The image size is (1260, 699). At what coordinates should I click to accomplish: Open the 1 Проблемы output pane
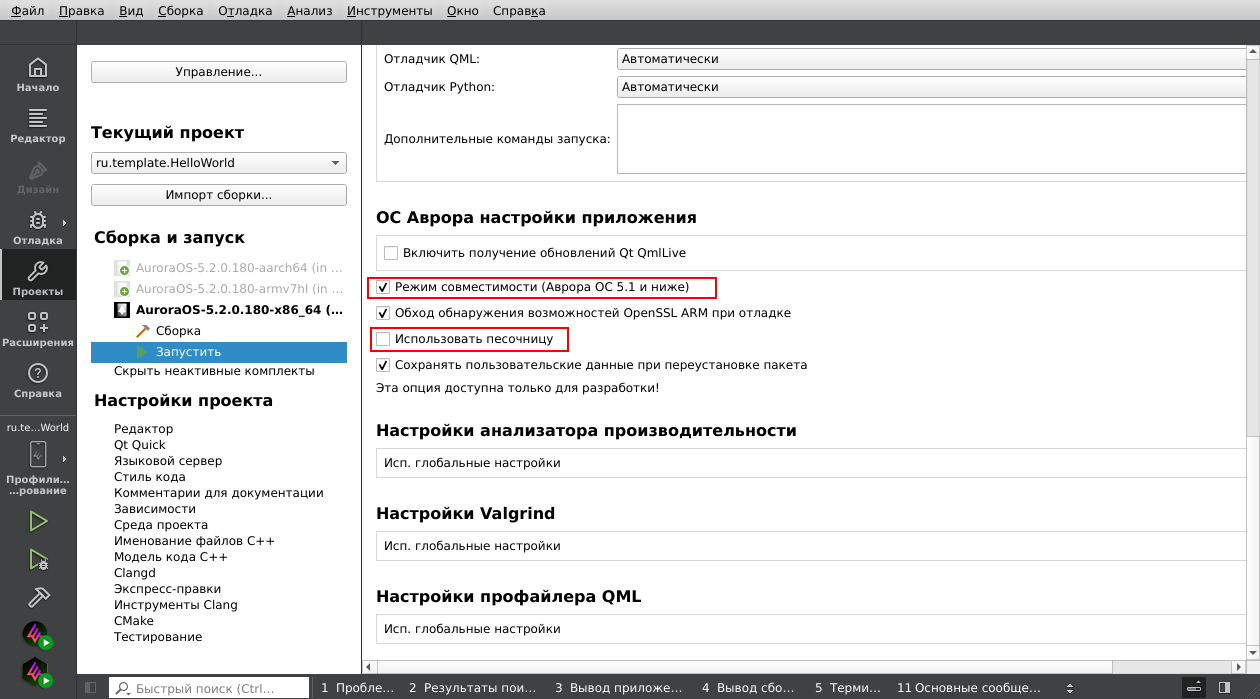pyautogui.click(x=358, y=688)
